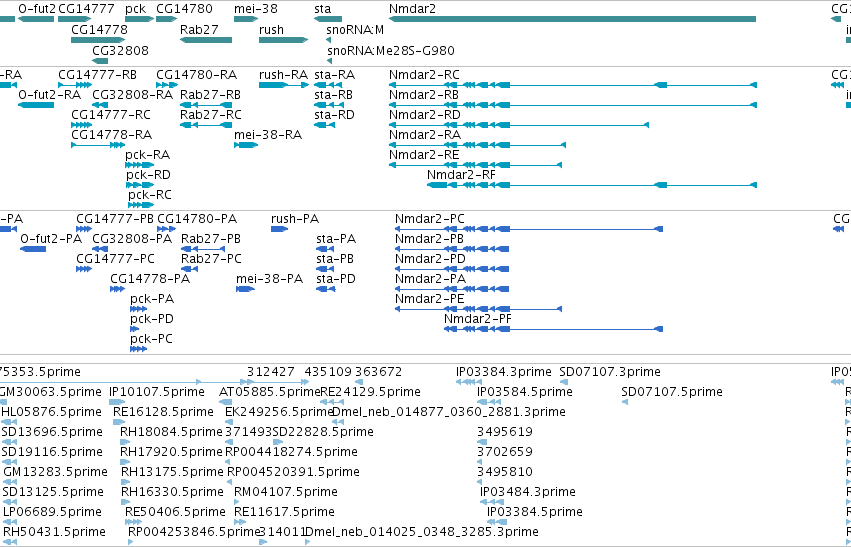Viewport: 851px width, 547px height.
Task: Click the SD07107.3prime EST label
Action: click(609, 372)
